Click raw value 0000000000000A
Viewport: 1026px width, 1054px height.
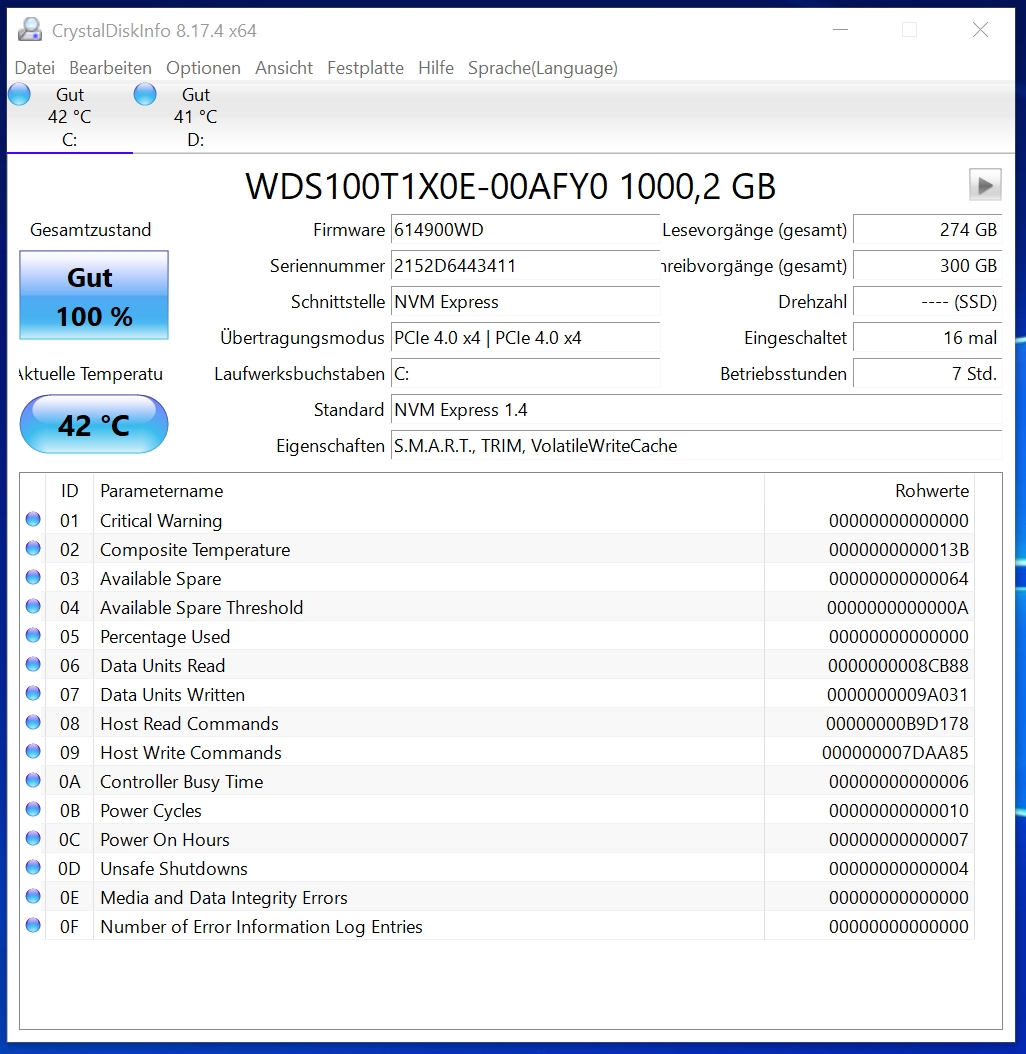pyautogui.click(x=898, y=608)
